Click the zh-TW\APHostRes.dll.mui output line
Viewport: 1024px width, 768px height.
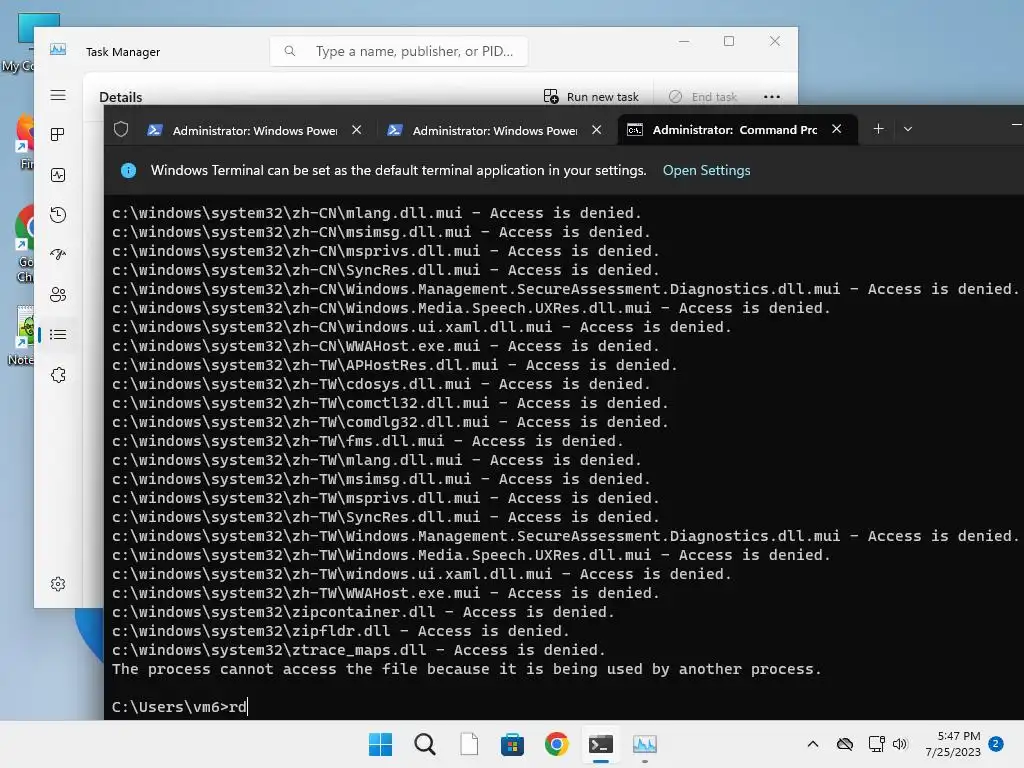394,365
